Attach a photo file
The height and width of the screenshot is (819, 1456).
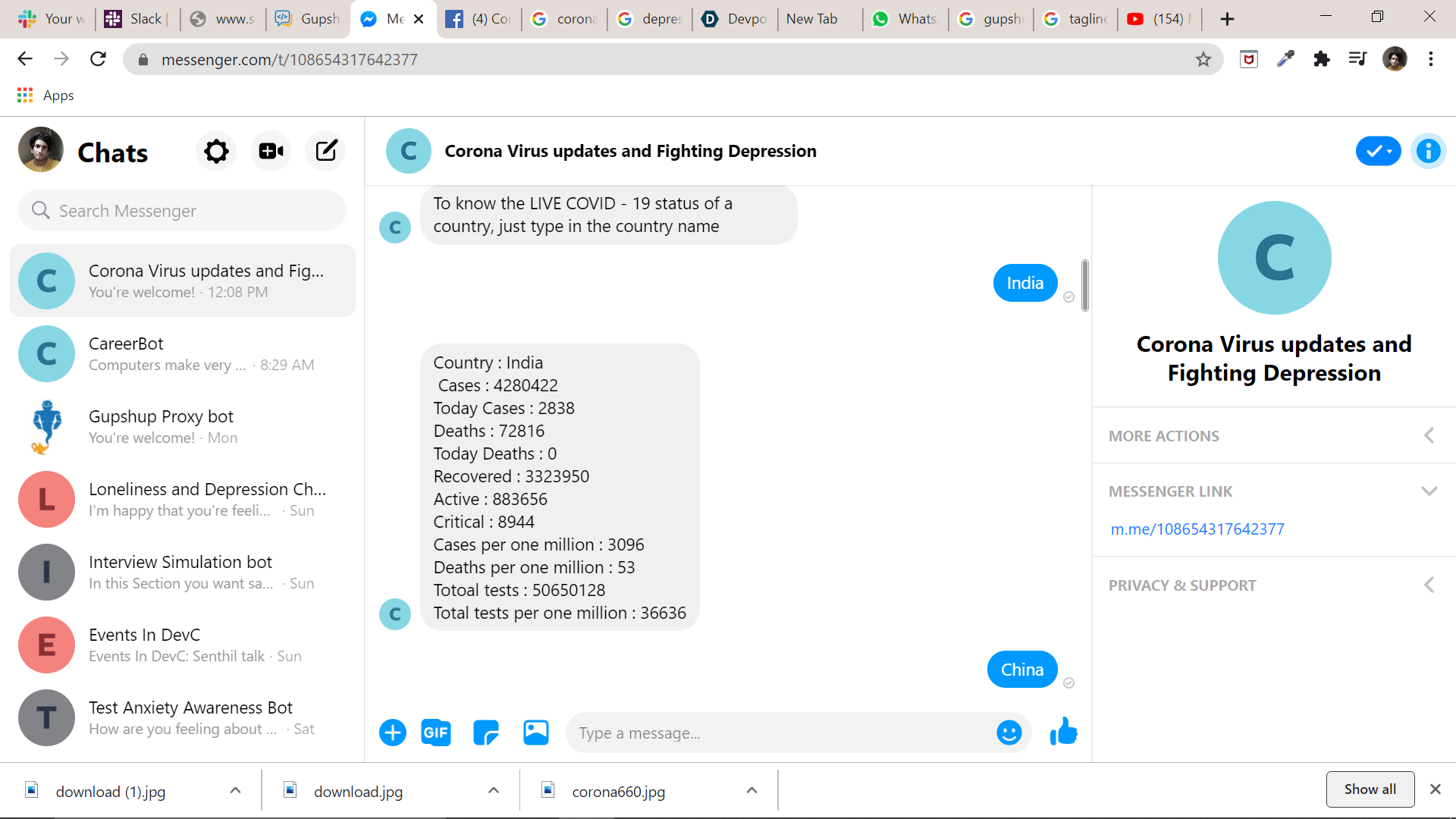point(536,733)
